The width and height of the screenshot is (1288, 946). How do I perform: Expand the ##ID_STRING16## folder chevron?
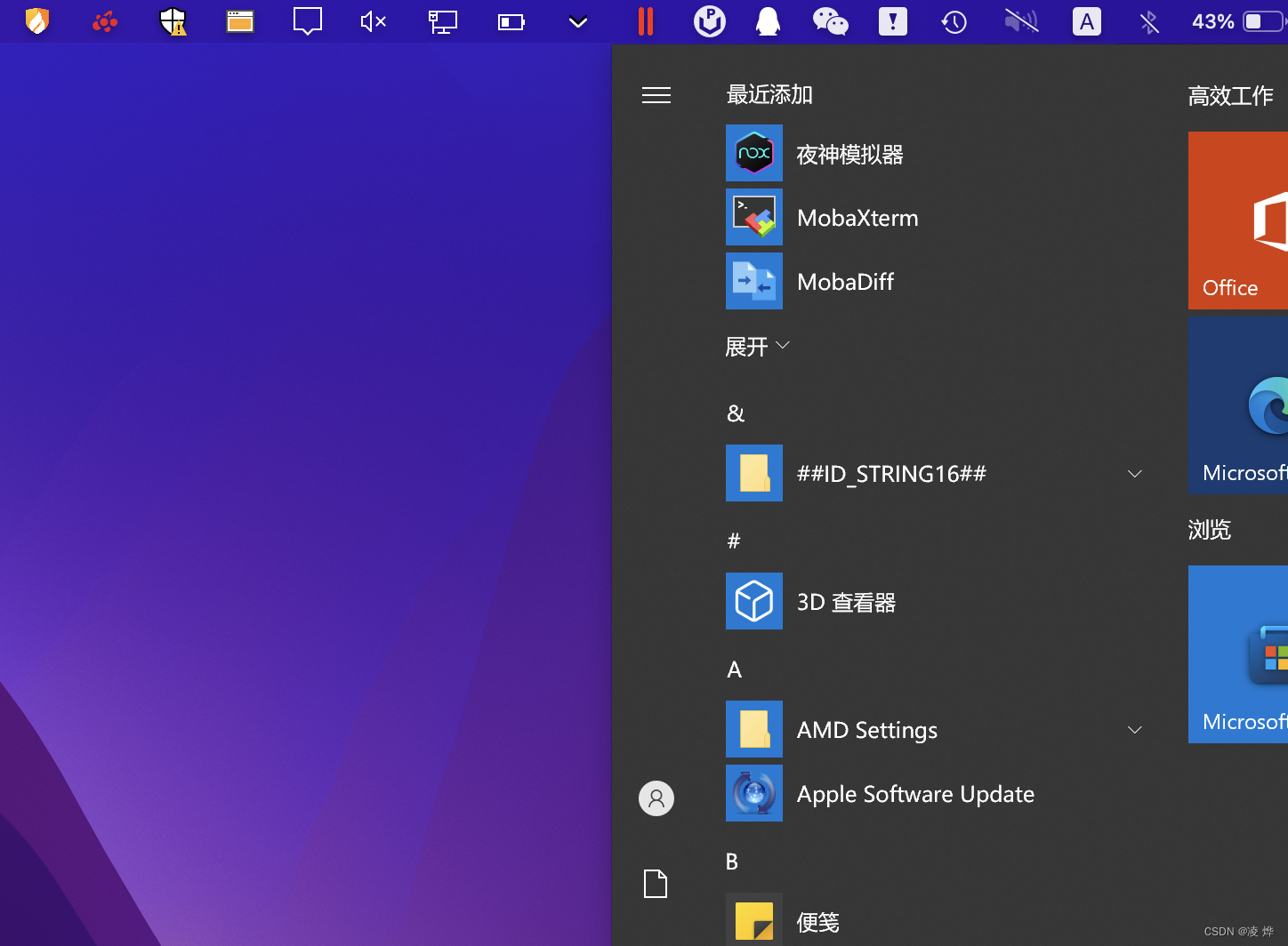(1135, 474)
